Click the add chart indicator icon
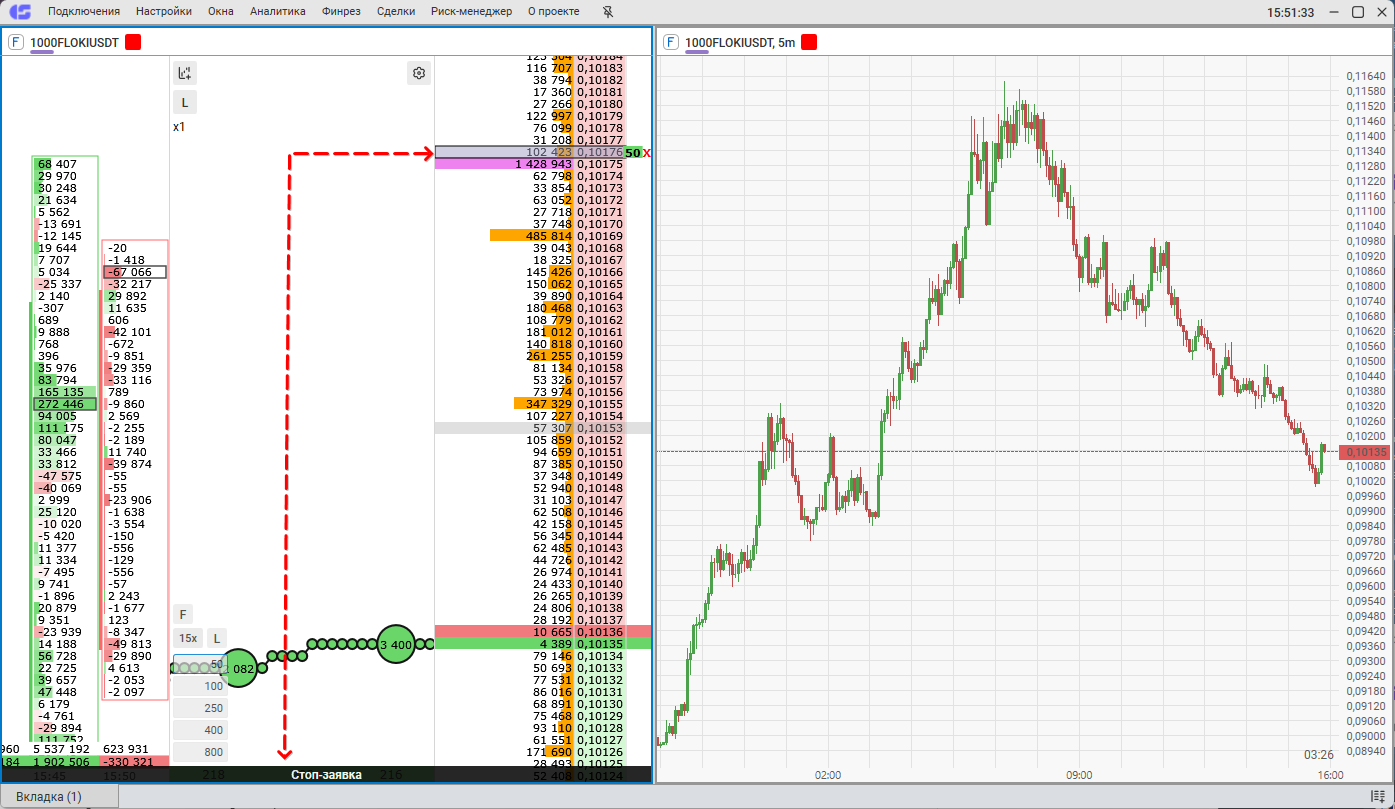 pos(184,73)
